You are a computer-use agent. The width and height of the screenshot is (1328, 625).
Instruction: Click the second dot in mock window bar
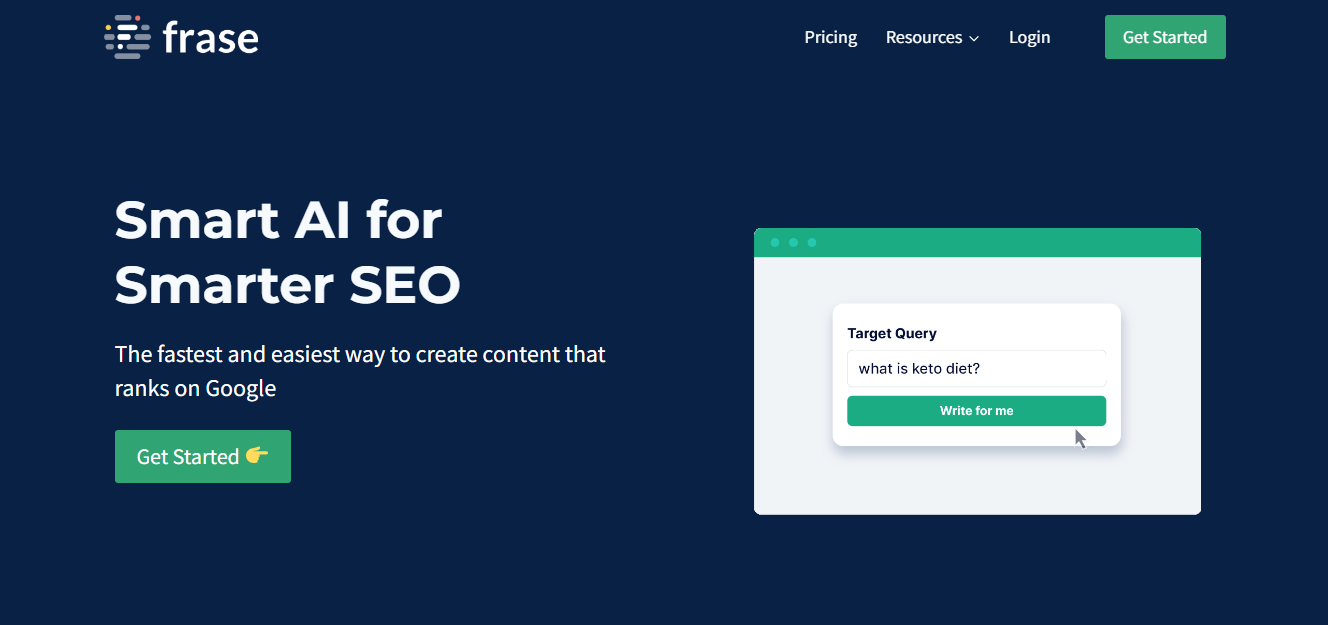point(793,243)
